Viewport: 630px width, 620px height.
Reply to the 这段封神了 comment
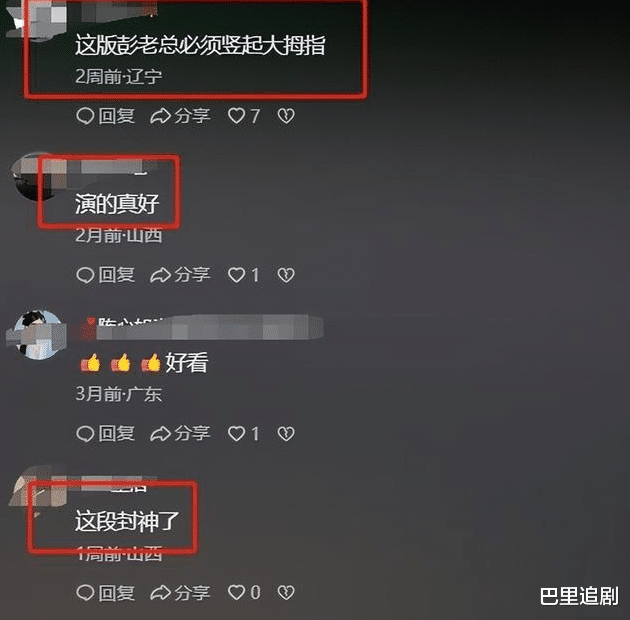[x=105, y=593]
